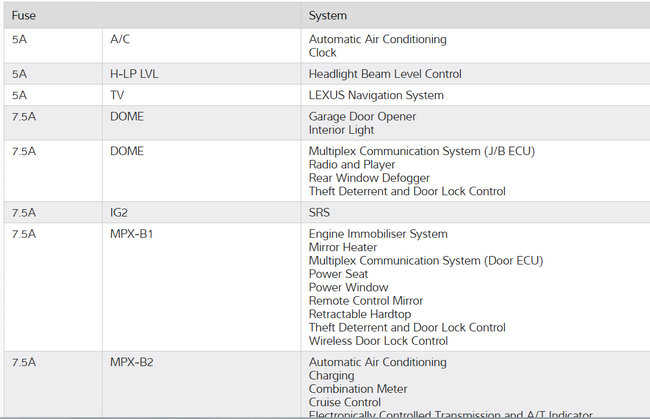650x419 pixels.
Task: Select the Engine Immobiliser System entry
Action: [x=378, y=234]
